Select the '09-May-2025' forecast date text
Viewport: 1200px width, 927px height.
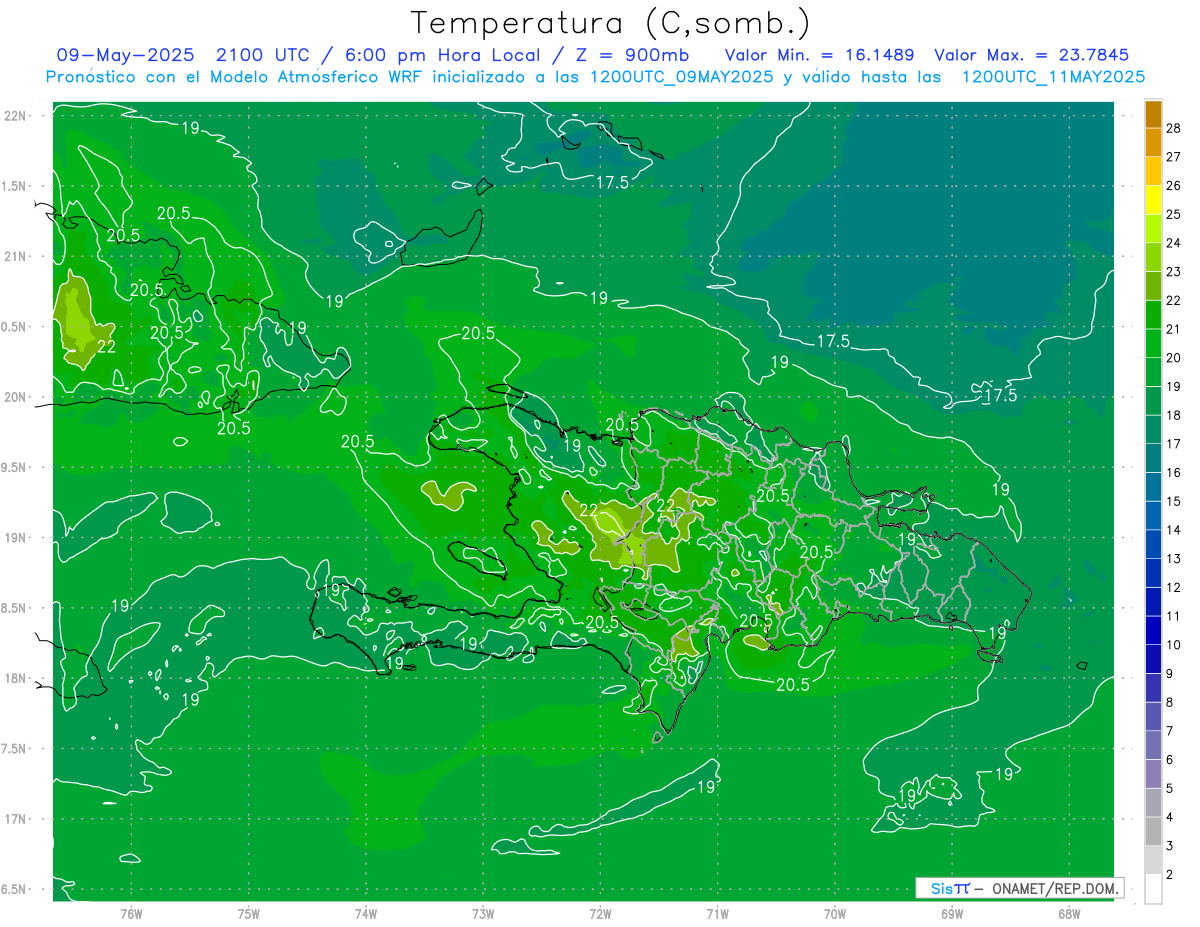coord(125,55)
